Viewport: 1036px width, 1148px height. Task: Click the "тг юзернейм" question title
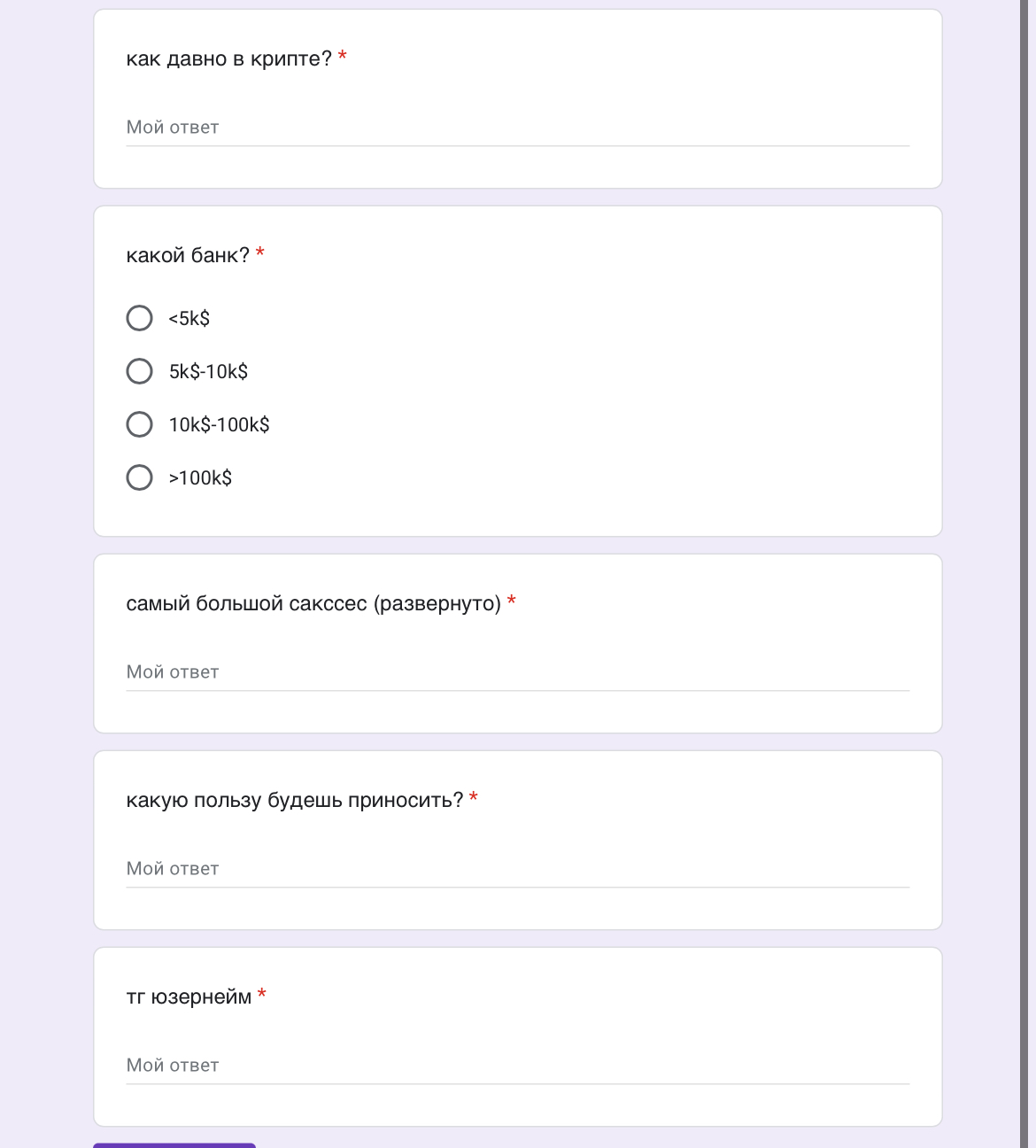point(189,997)
